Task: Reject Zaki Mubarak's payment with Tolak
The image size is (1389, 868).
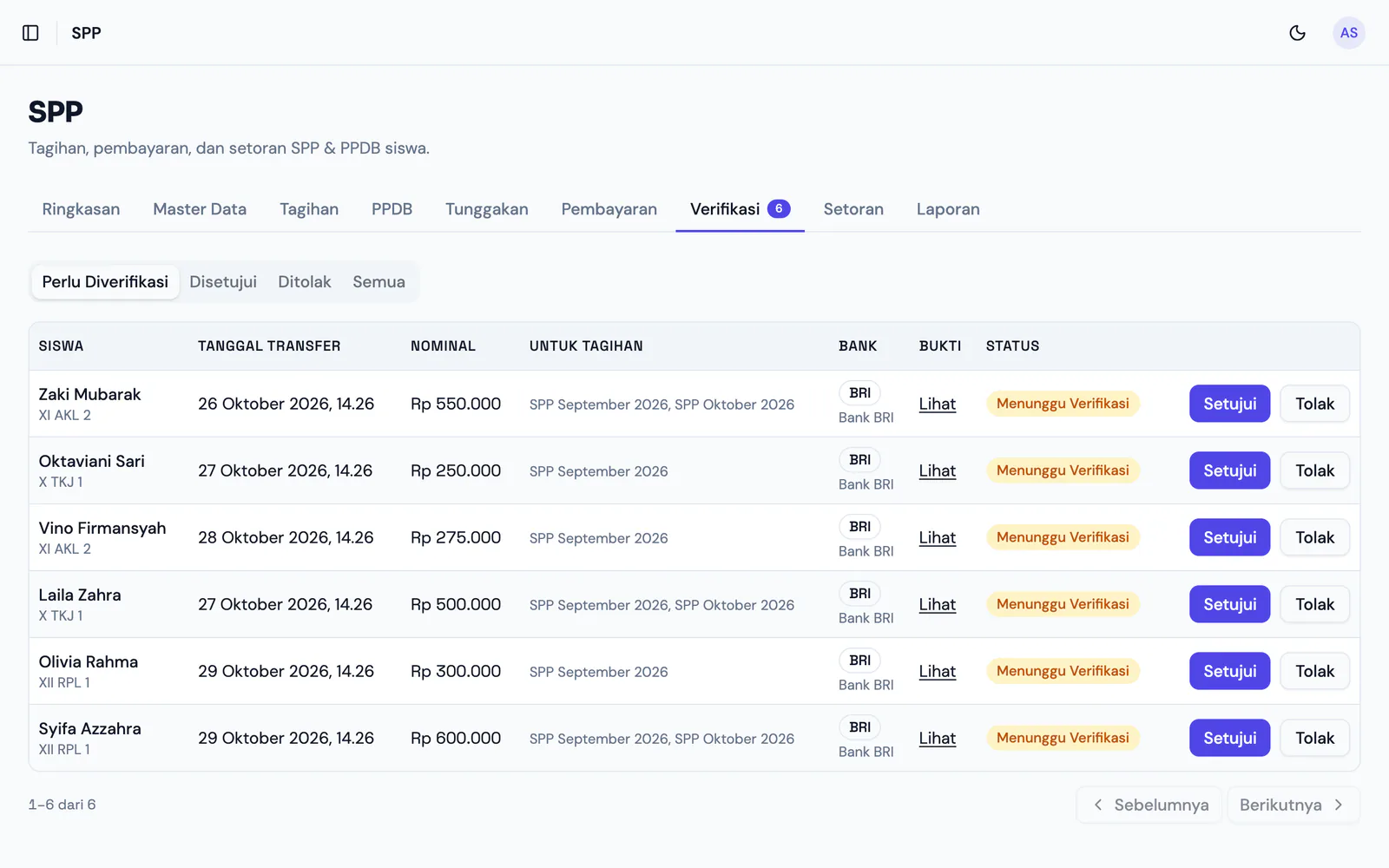Action: 1314,404
